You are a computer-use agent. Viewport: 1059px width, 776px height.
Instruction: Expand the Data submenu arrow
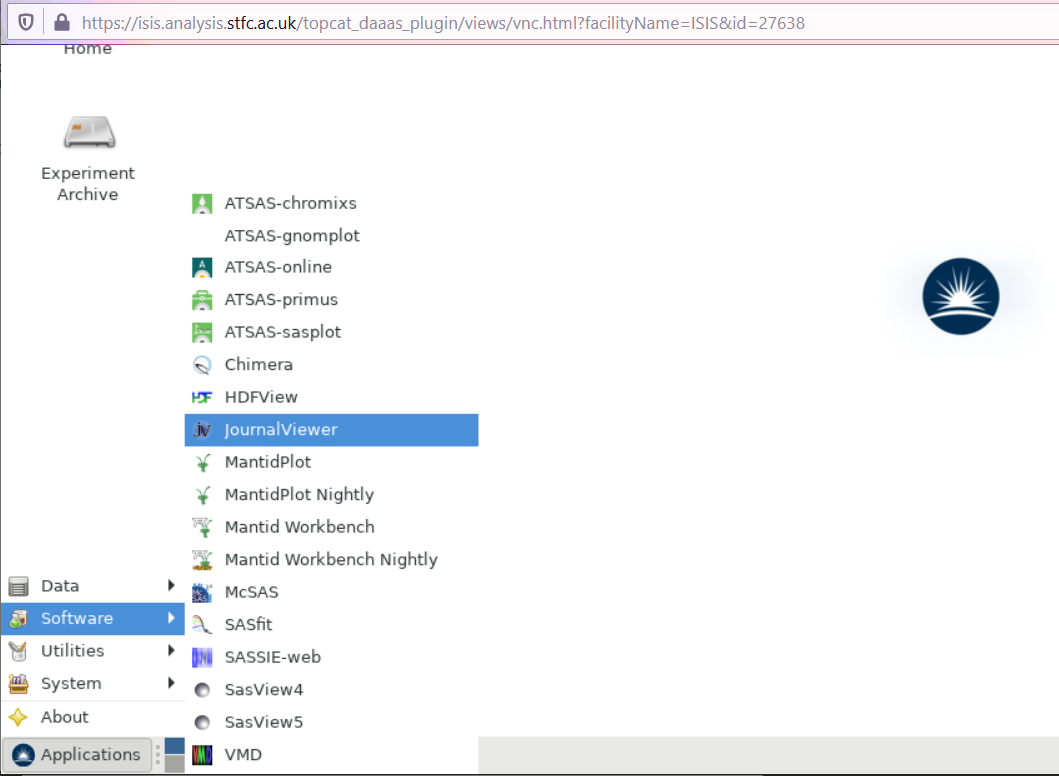click(172, 586)
